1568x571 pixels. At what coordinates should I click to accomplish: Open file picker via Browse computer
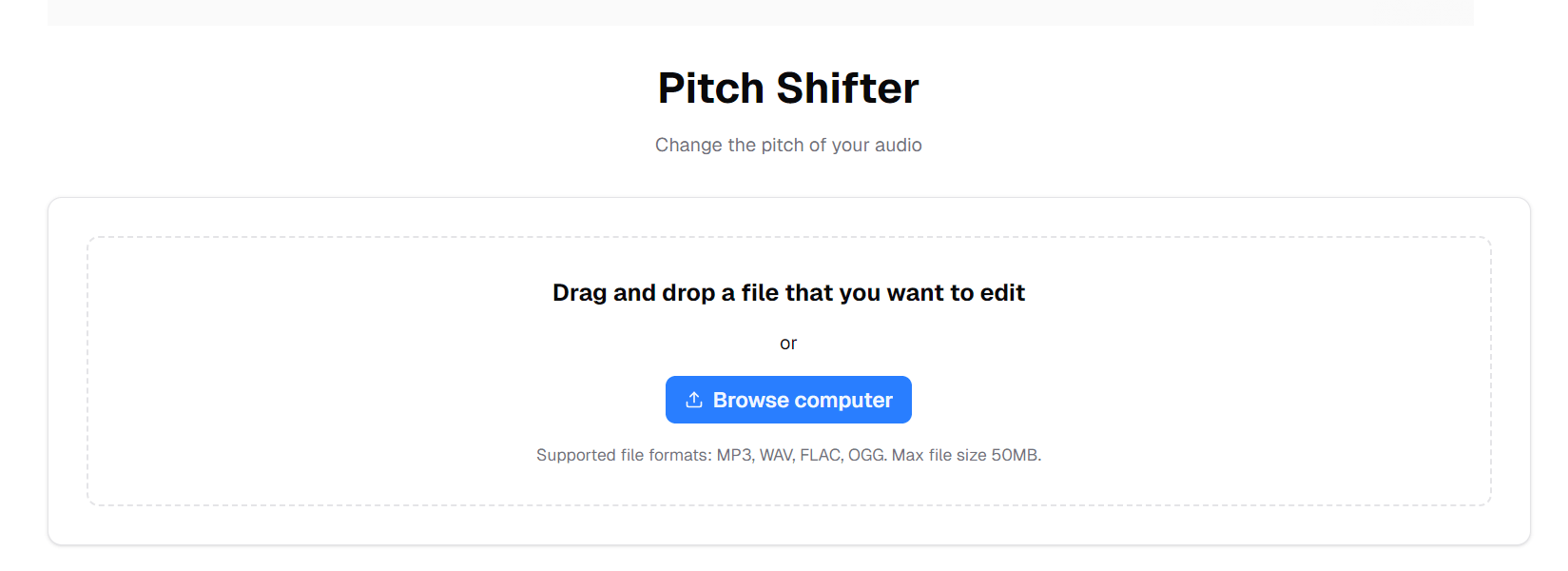click(x=787, y=400)
